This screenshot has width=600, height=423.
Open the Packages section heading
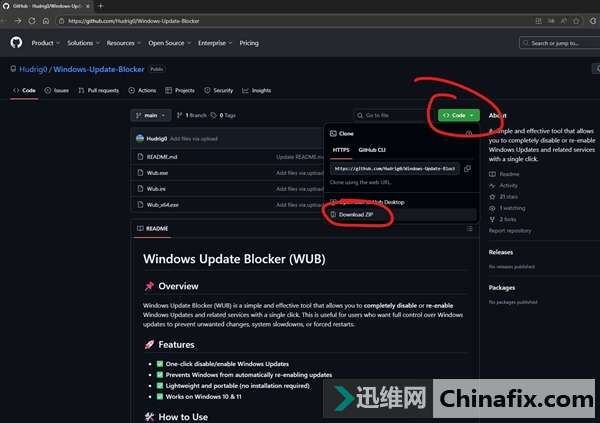tap(502, 287)
